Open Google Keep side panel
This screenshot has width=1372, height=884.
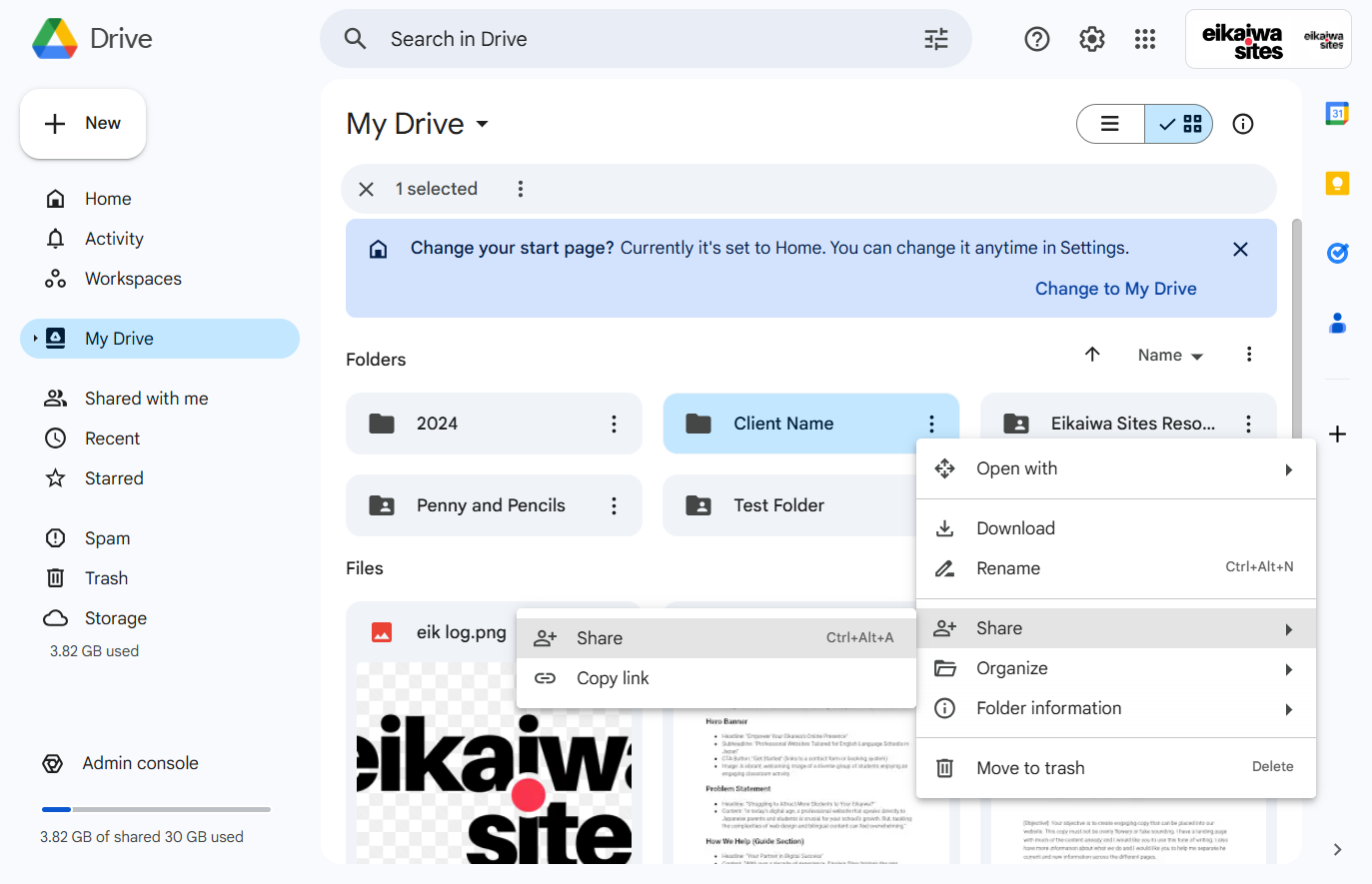coord(1337,183)
